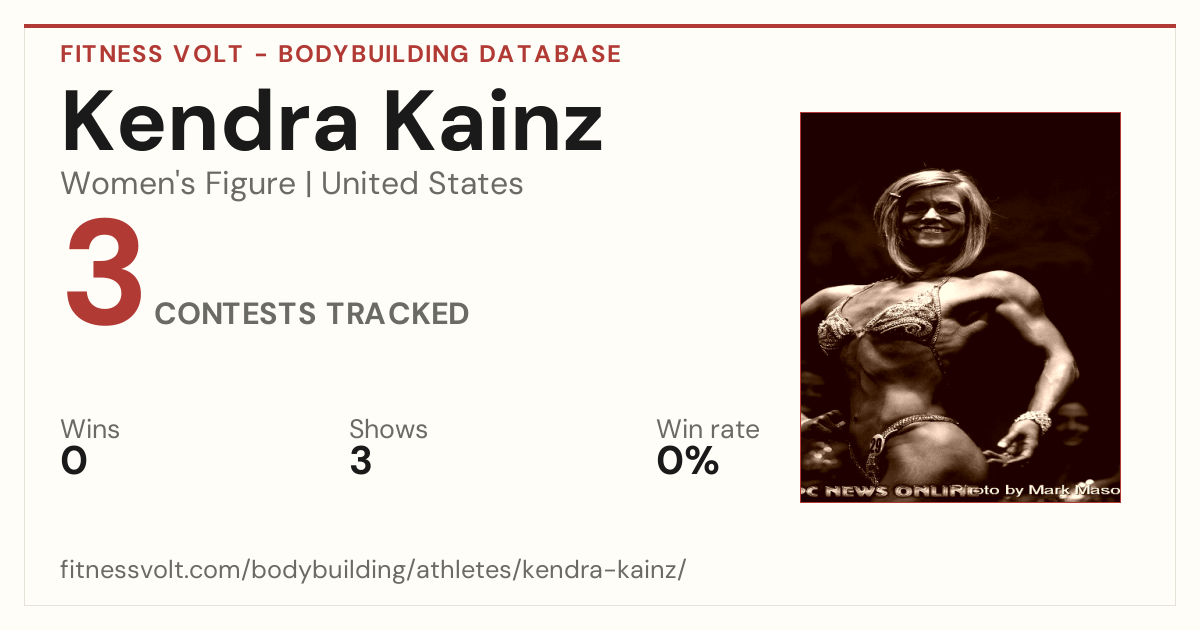This screenshot has height=630, width=1200.
Task: Open the fitnessvolt.com athlete URL
Action: tap(373, 571)
